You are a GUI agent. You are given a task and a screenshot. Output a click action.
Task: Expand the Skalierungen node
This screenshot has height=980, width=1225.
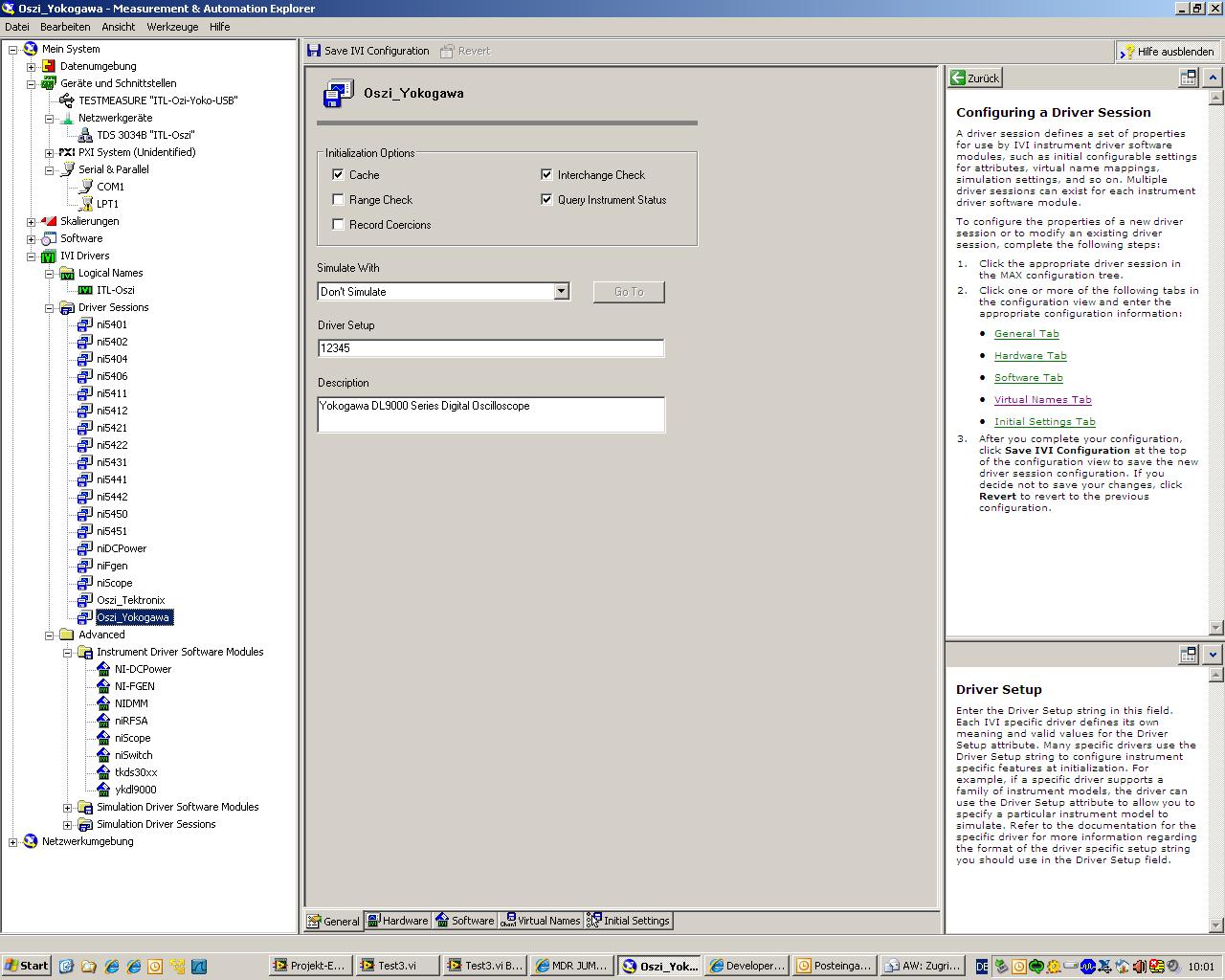pos(32,221)
